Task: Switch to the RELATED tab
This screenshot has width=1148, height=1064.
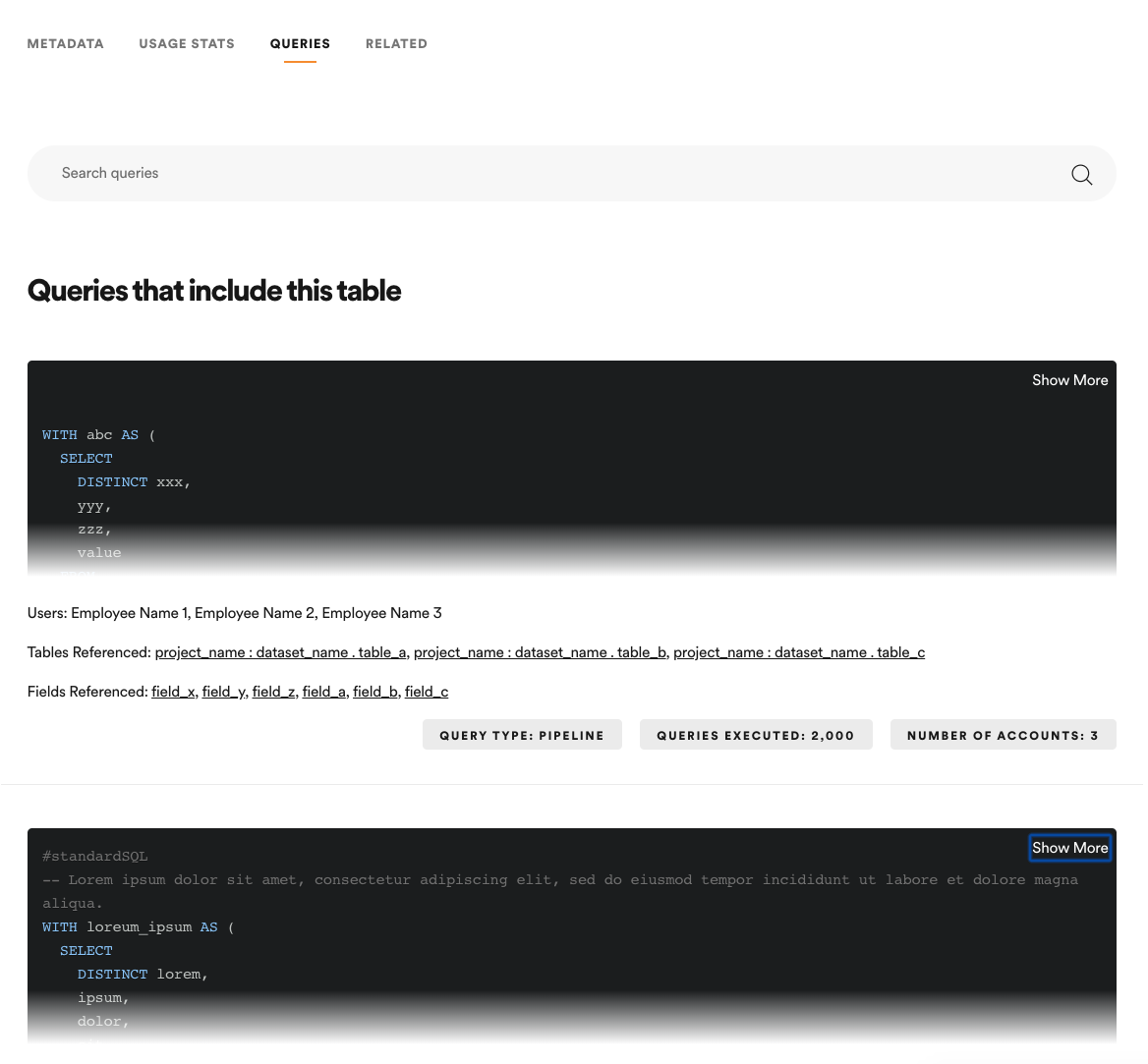Action: (396, 43)
